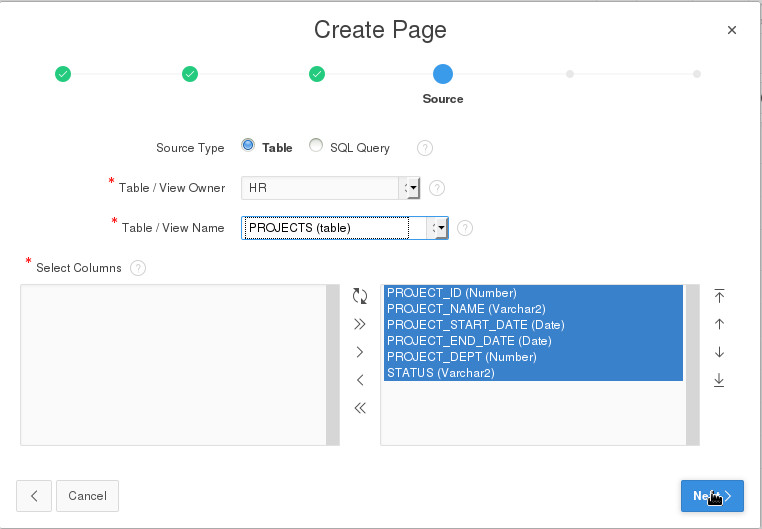Select PROJECT_START_DATE column in the list
762x529 pixels.
tap(476, 325)
